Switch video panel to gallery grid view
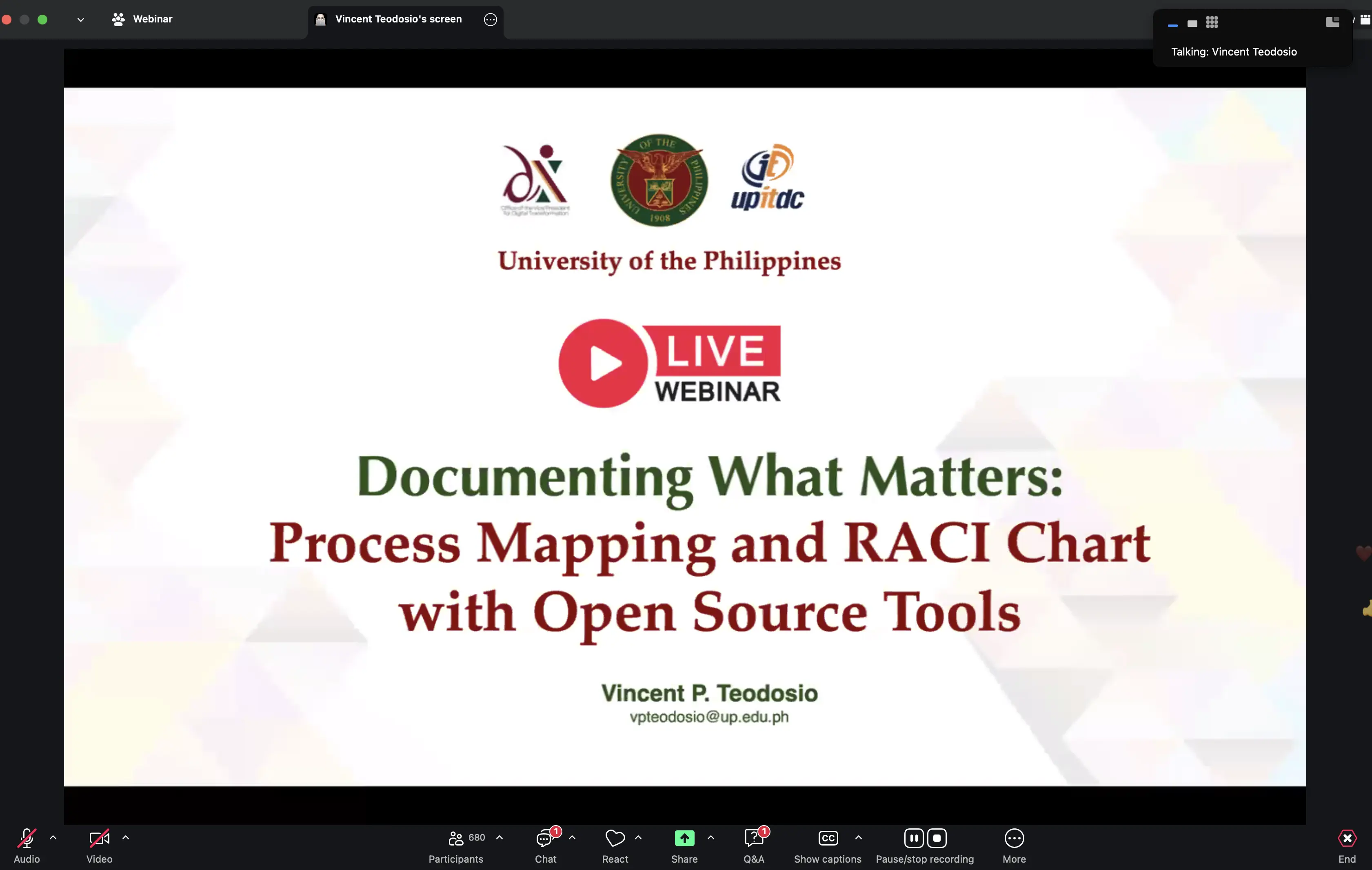Image resolution: width=1372 pixels, height=870 pixels. click(1212, 22)
